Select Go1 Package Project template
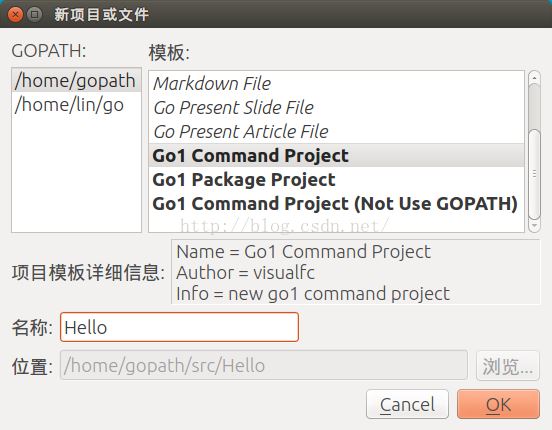The height and width of the screenshot is (430, 552). click(x=336, y=179)
